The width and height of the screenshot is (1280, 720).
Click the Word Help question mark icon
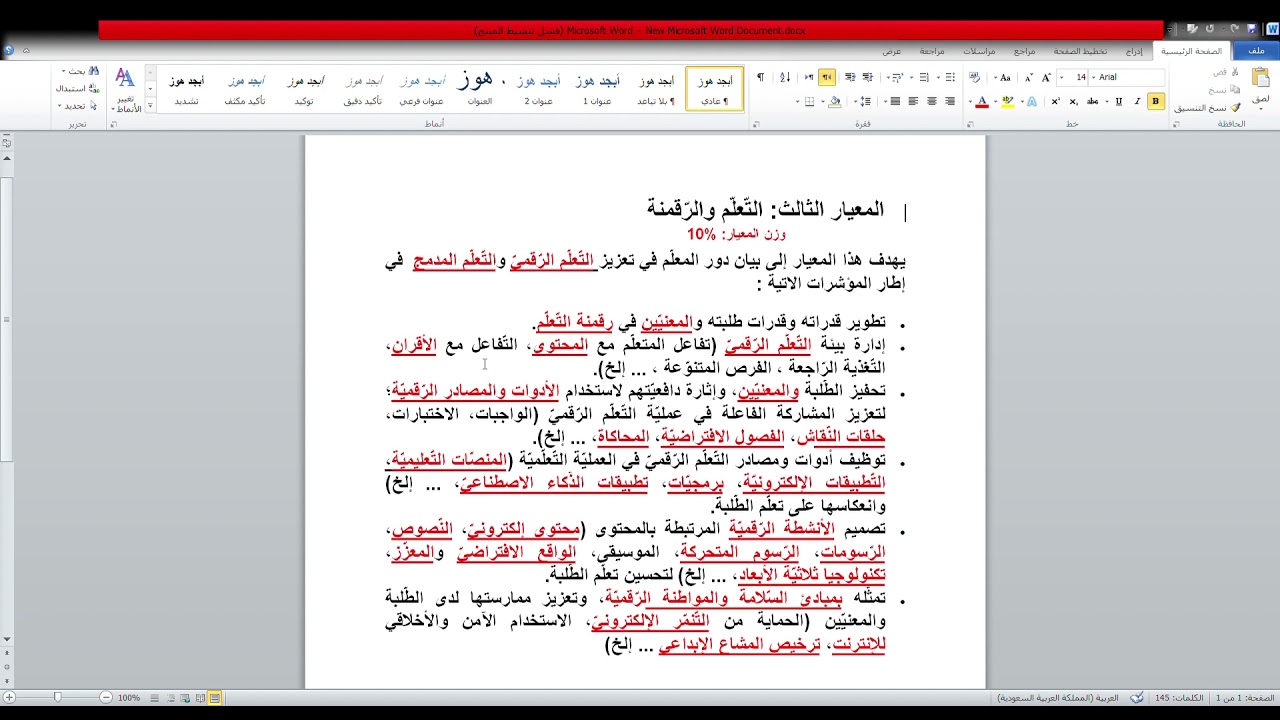(x=8, y=50)
